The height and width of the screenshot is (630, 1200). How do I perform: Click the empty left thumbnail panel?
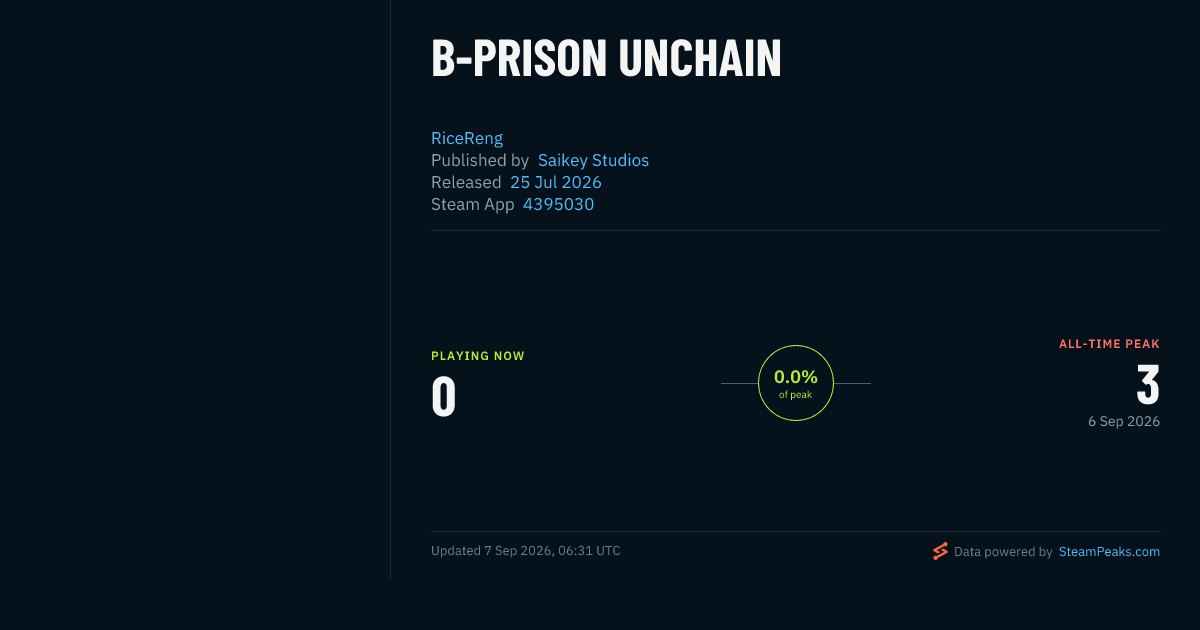pyautogui.click(x=195, y=290)
